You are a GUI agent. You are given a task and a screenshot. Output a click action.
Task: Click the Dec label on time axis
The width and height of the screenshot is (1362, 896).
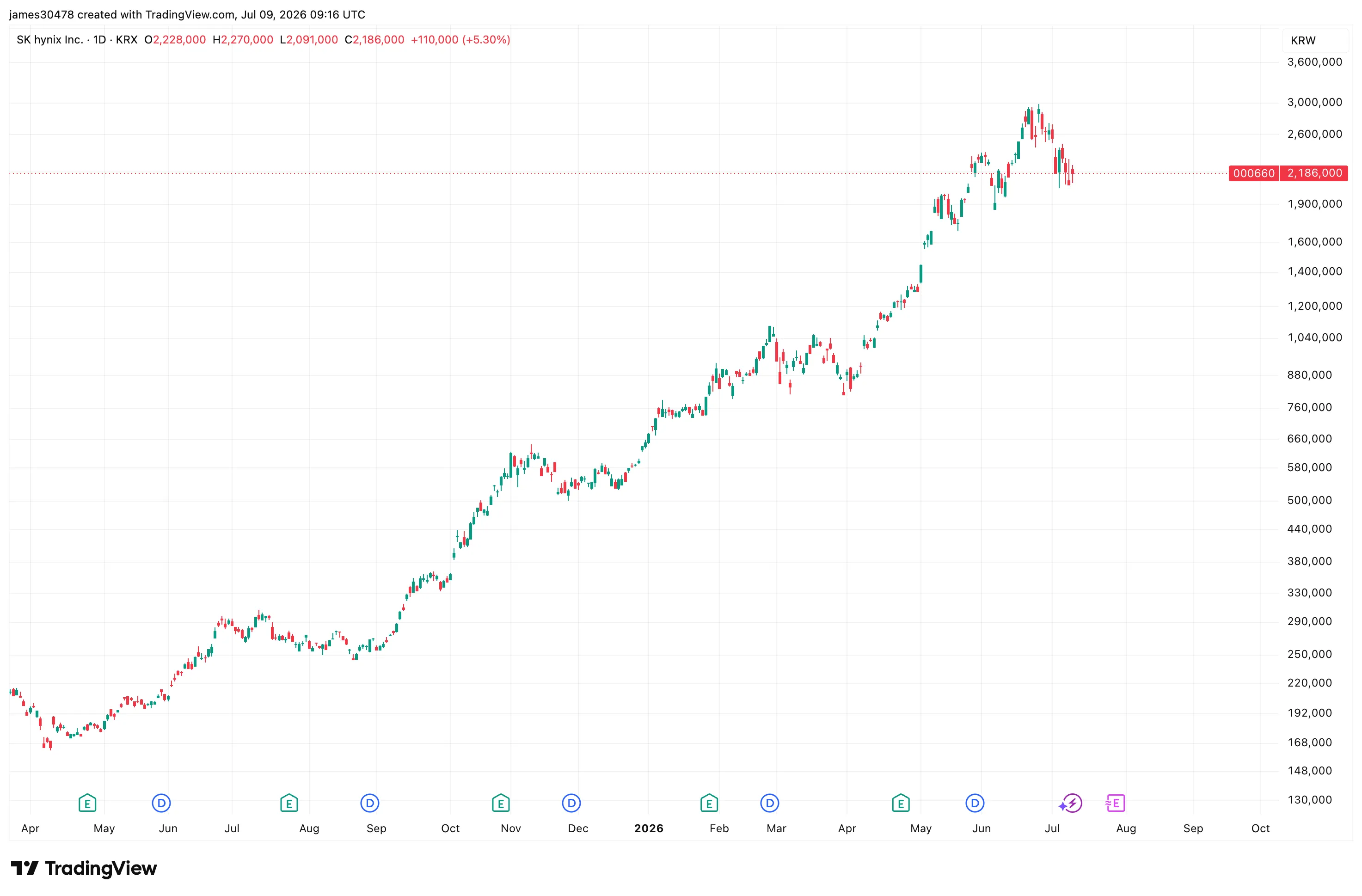tap(578, 828)
